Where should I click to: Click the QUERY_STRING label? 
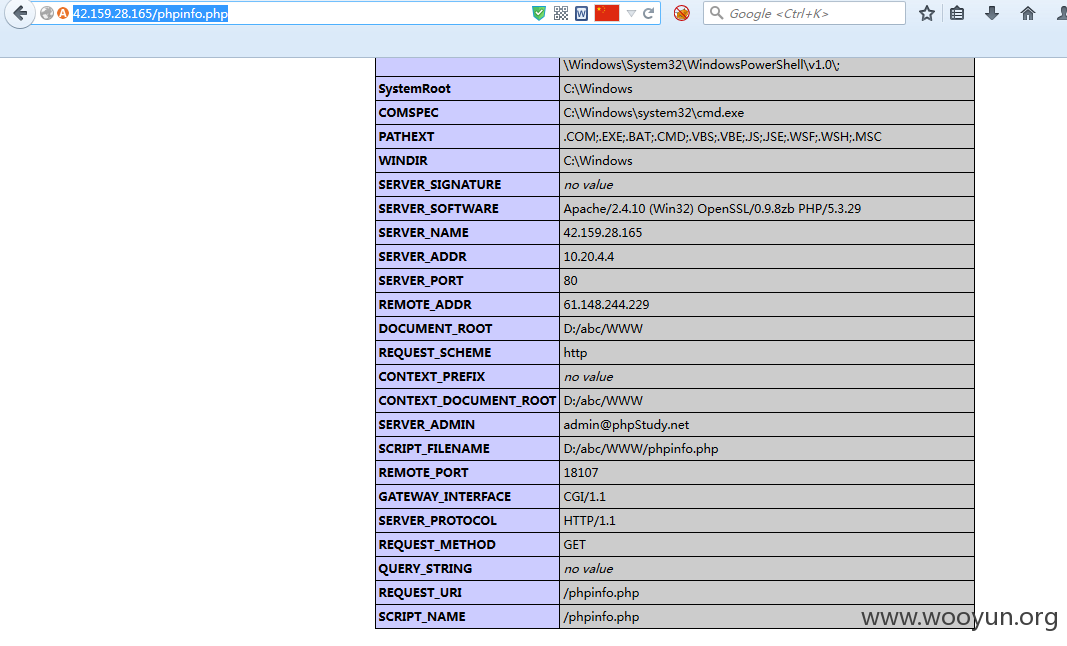[x=425, y=568]
